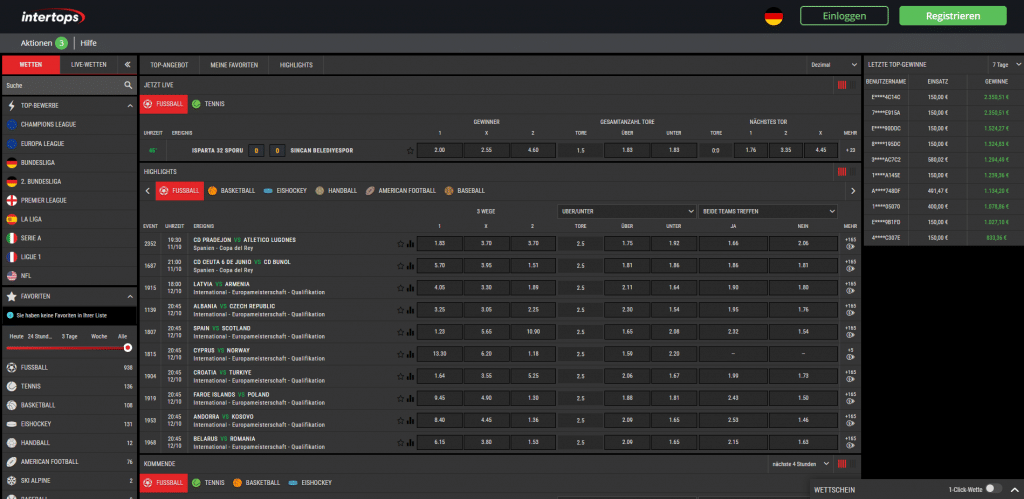Show statistics for CD Pradejon vs Atletico Lugones
The image size is (1024, 499).
click(411, 244)
